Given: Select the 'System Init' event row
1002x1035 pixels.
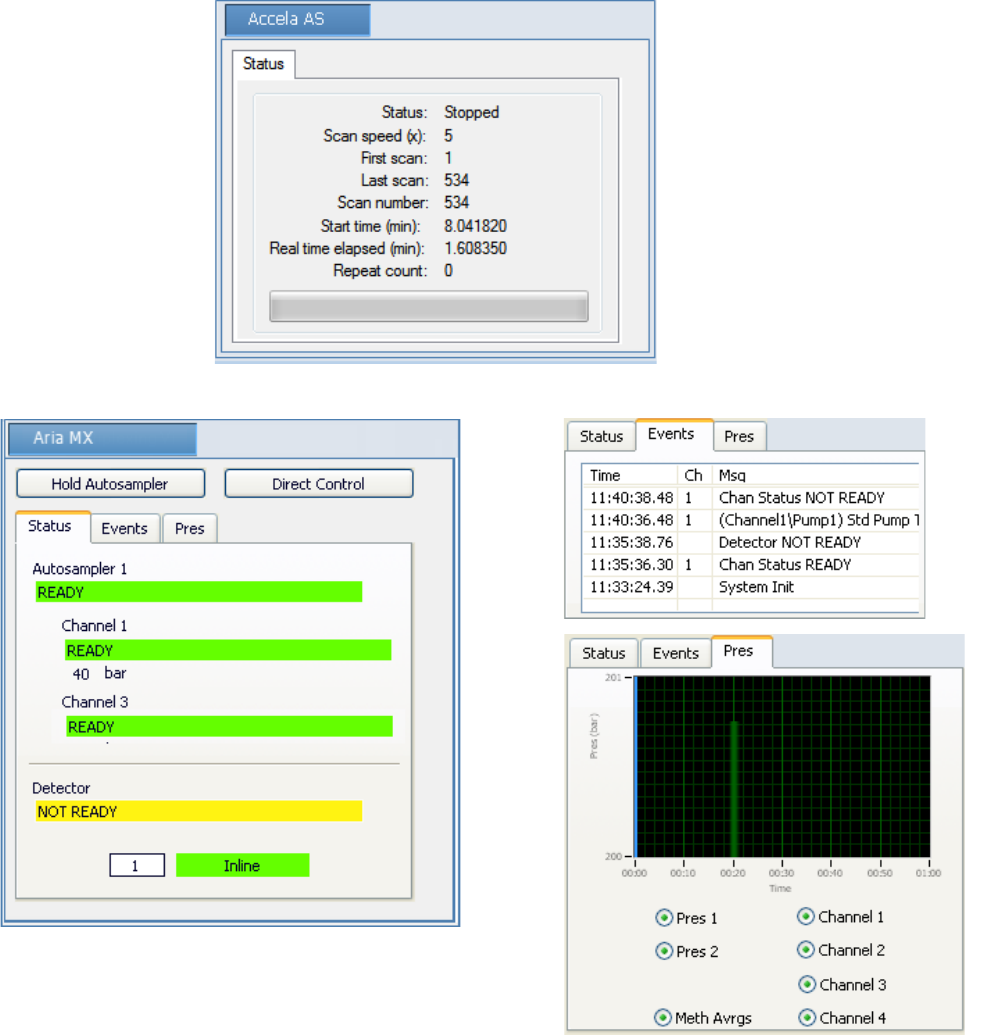Looking at the screenshot, I should (751, 587).
